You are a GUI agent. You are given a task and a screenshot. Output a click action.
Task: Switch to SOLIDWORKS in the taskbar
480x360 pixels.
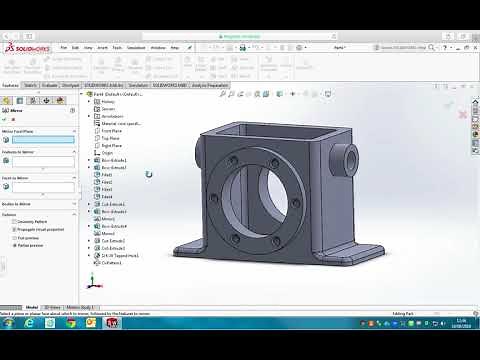(112, 323)
